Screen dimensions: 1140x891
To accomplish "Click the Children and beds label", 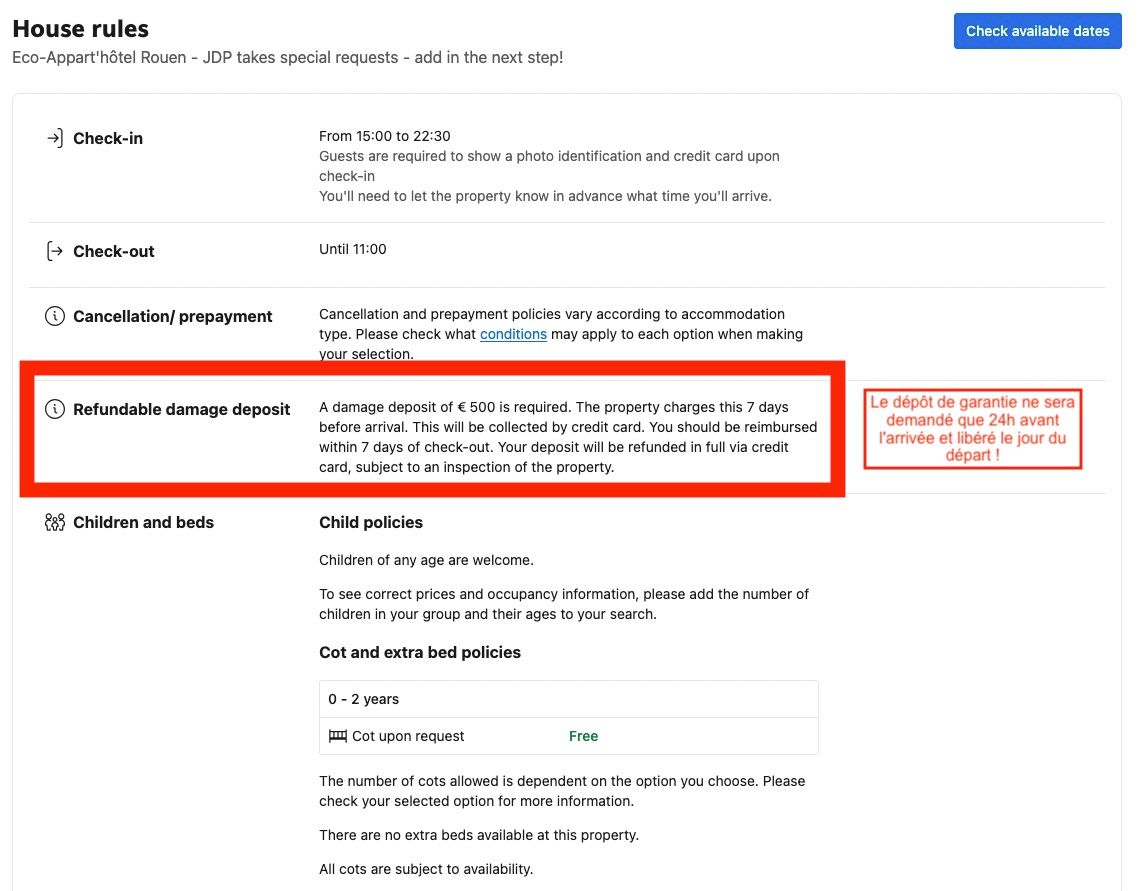I will [x=143, y=522].
